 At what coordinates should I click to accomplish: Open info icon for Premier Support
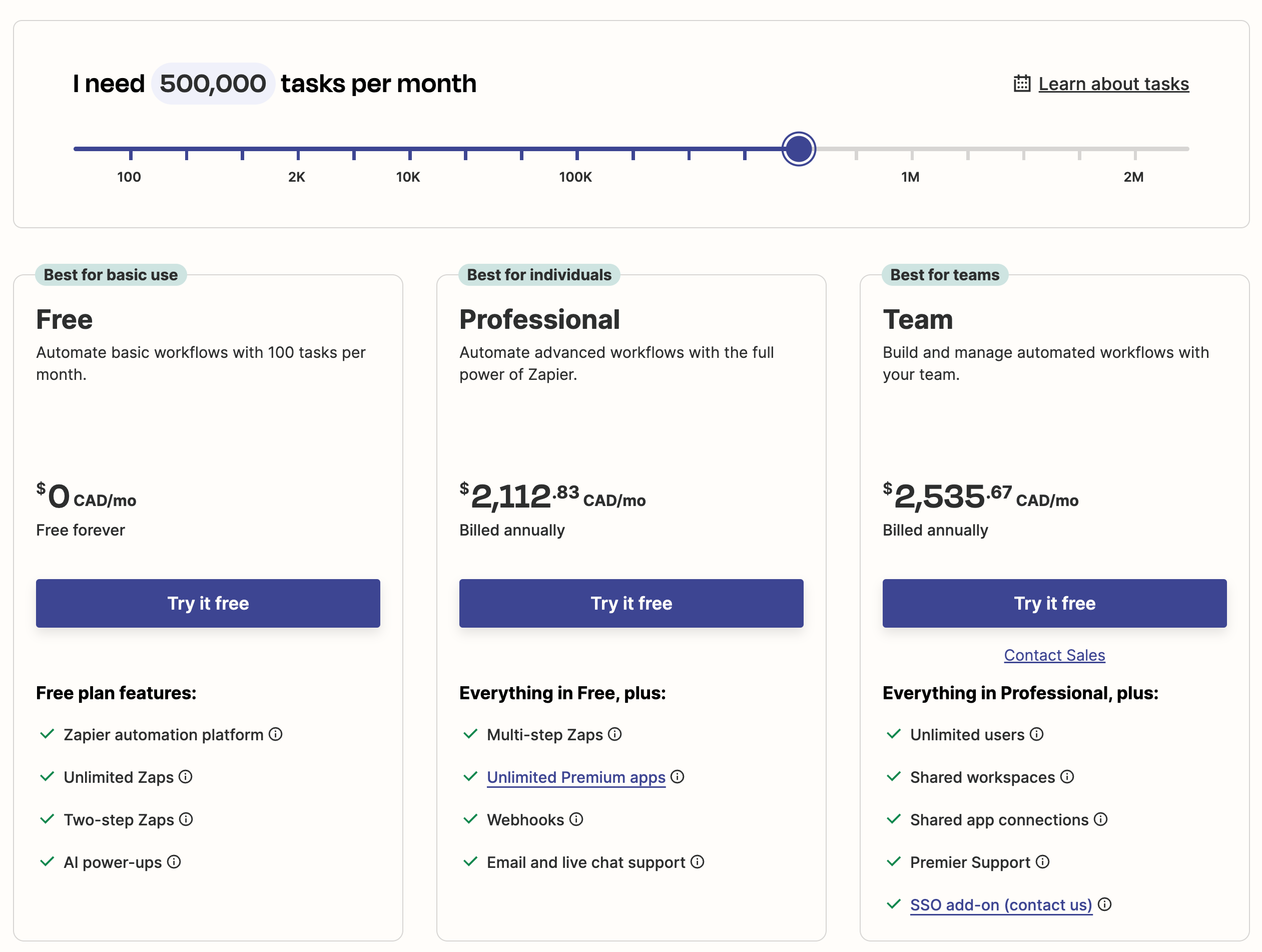1042,862
